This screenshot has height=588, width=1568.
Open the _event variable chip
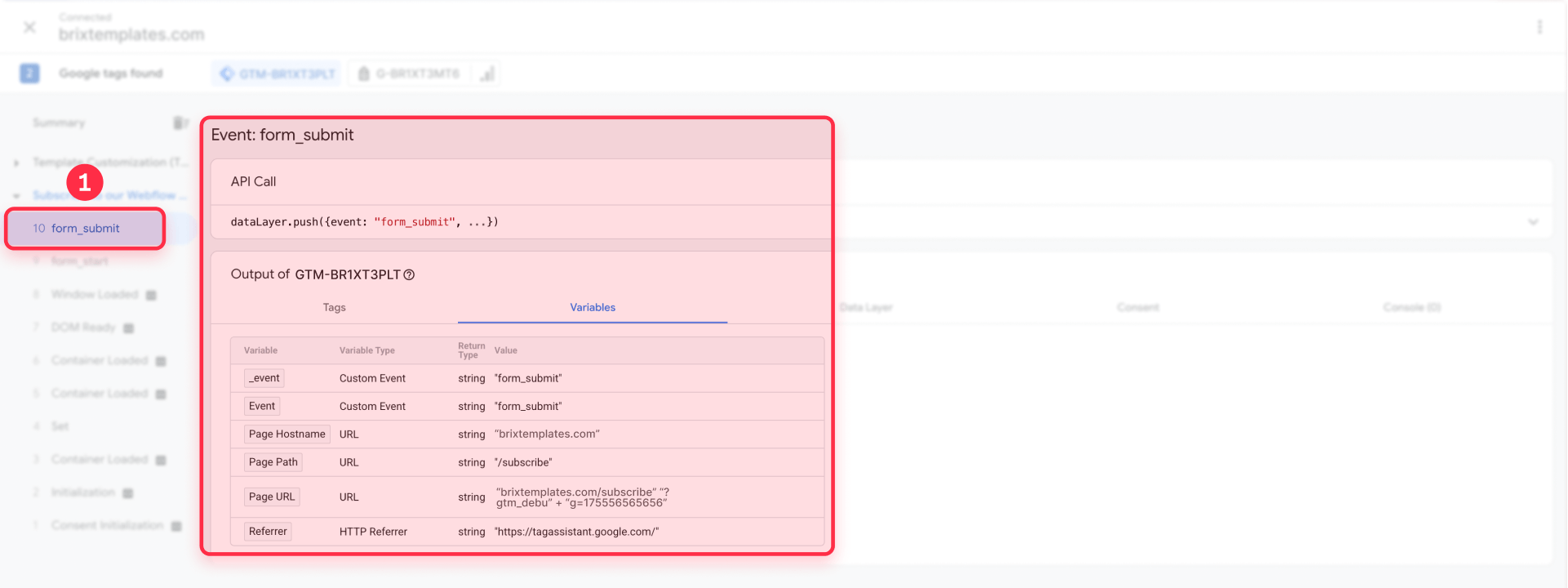pyautogui.click(x=264, y=378)
